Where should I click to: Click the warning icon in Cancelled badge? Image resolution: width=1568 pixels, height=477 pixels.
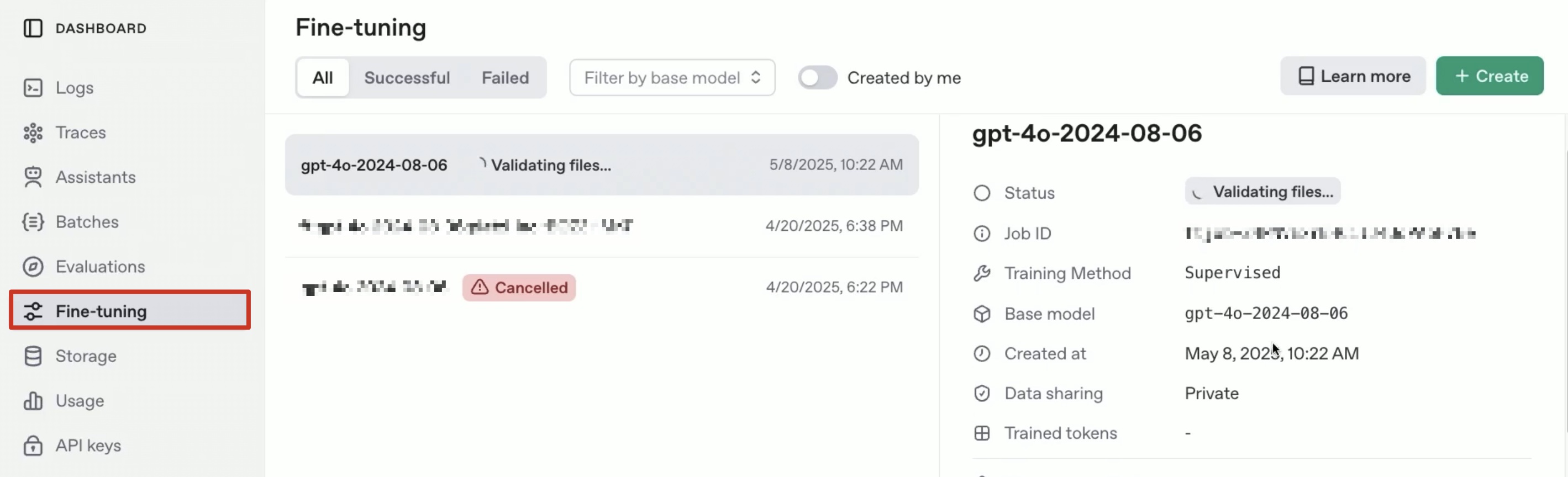pyautogui.click(x=480, y=287)
